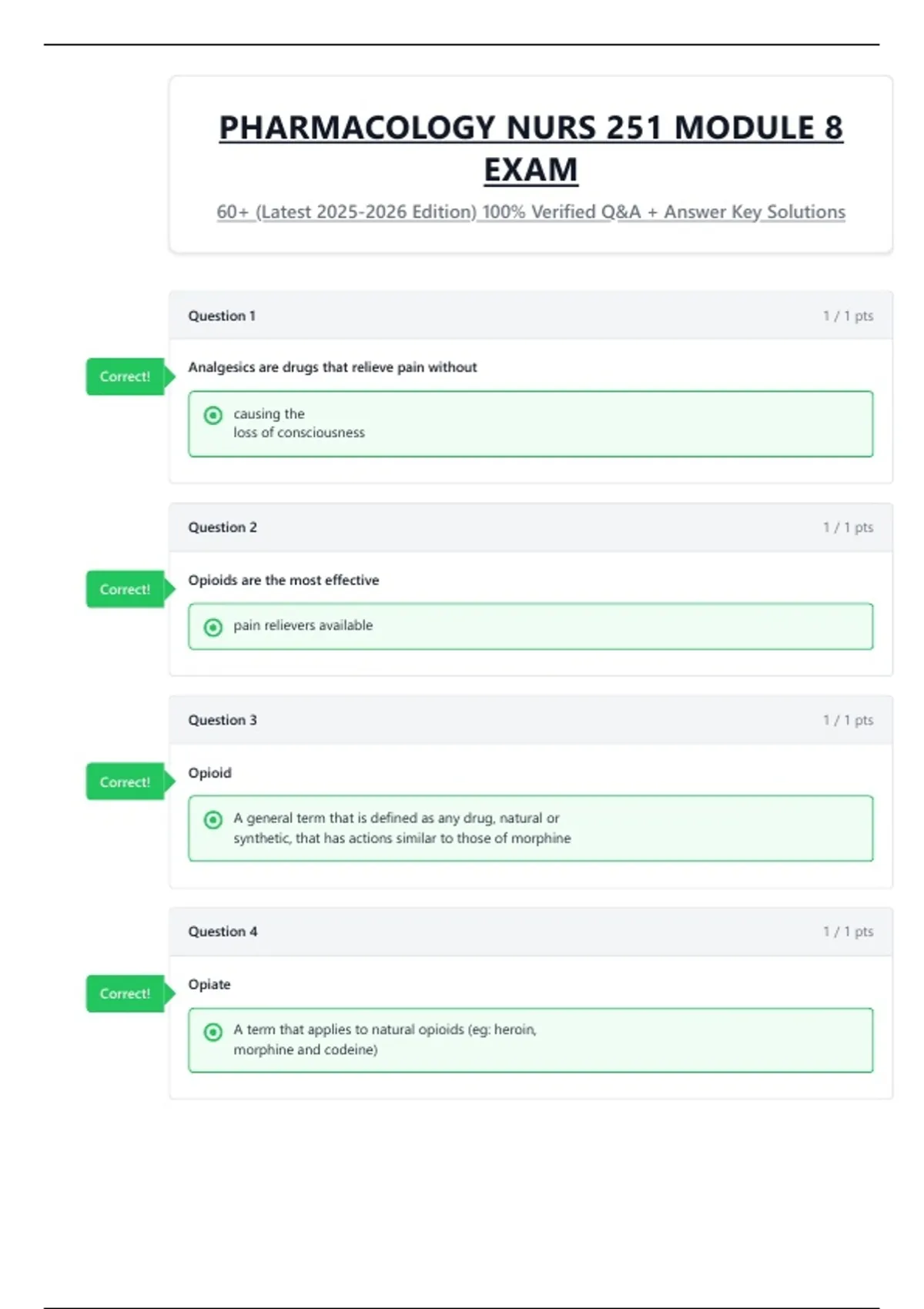924x1309 pixels.
Task: Click the "Analgesics are drugs that relieve pain without" prompt
Action: (333, 367)
